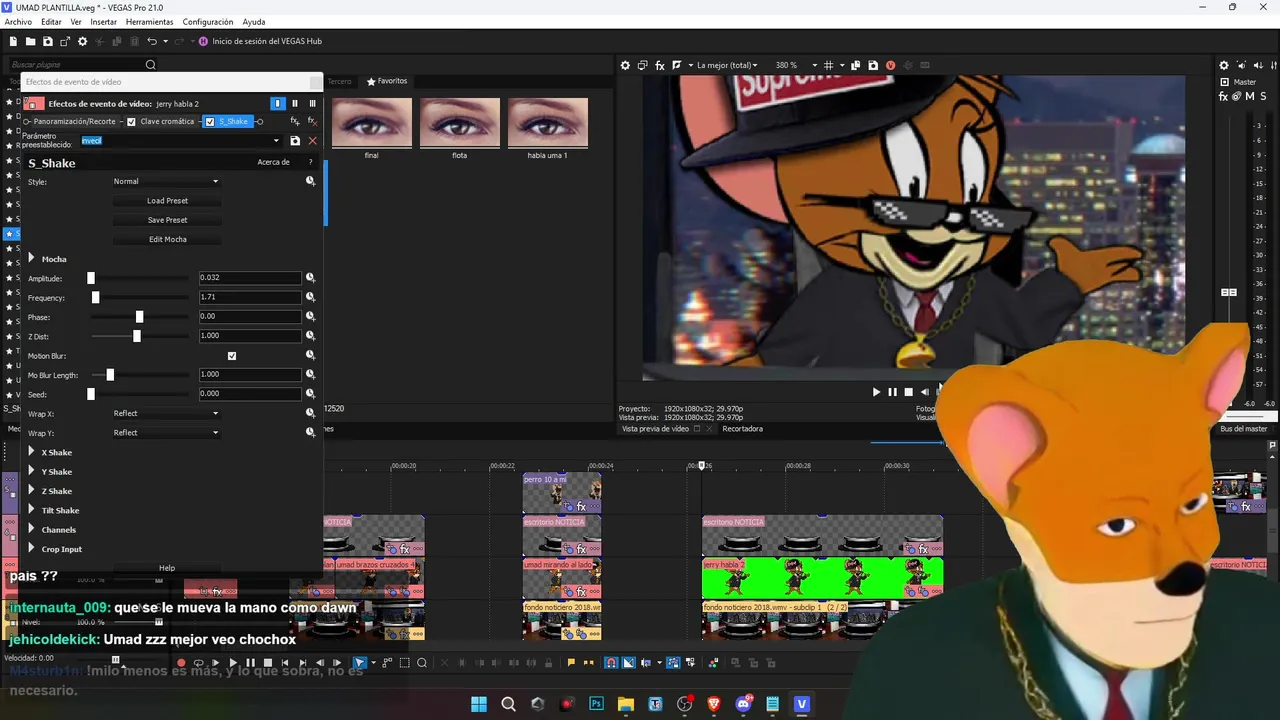
Task: Show overlays grid icon in preview
Action: [829, 65]
